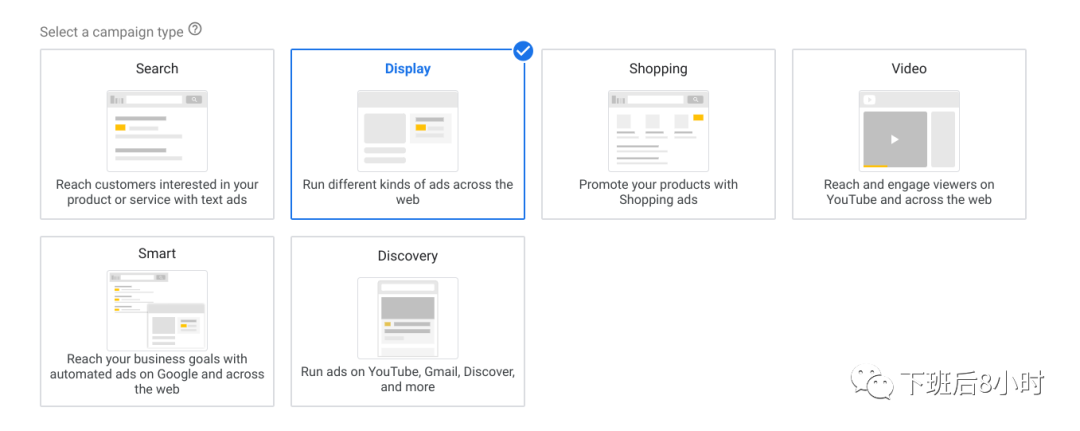Select the Search campaign type card

[x=157, y=134]
